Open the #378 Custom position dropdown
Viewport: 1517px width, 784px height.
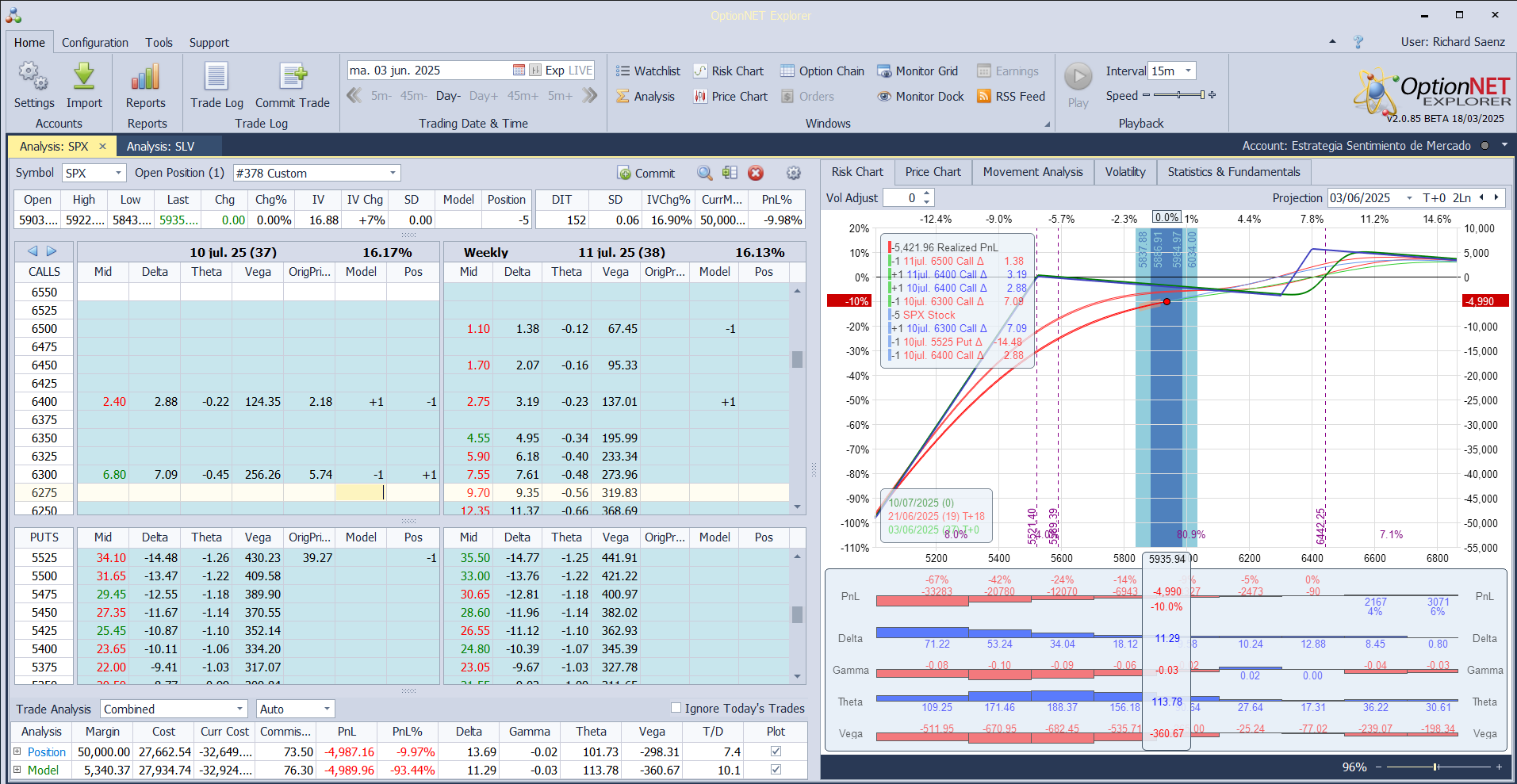393,173
